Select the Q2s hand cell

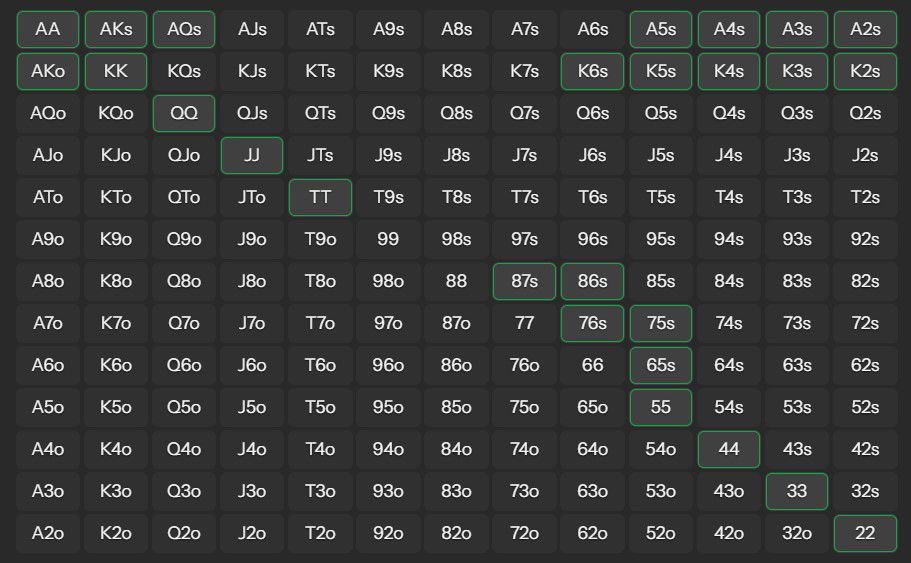(x=865, y=114)
